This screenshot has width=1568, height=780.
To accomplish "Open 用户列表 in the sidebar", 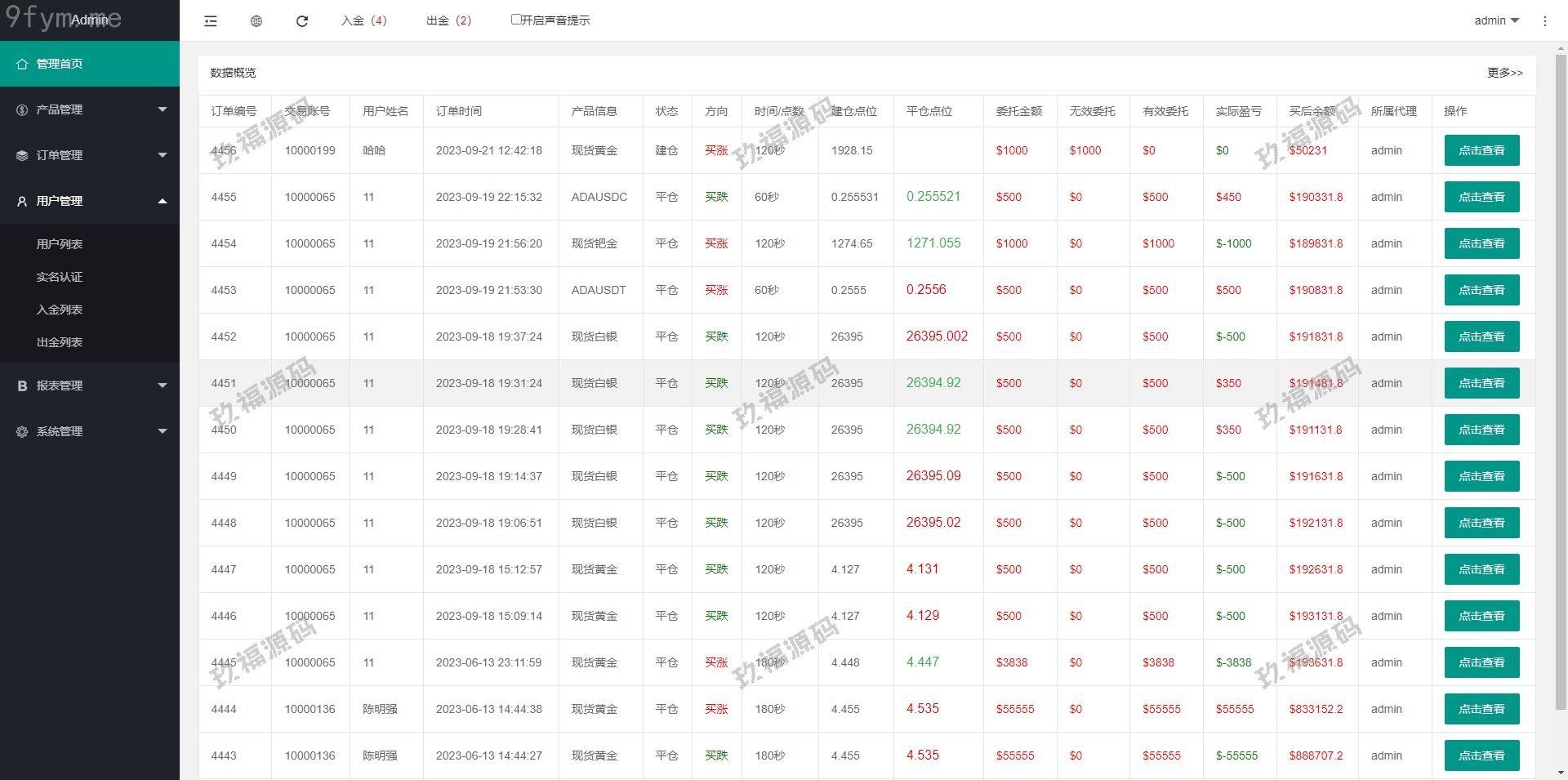I will point(60,244).
